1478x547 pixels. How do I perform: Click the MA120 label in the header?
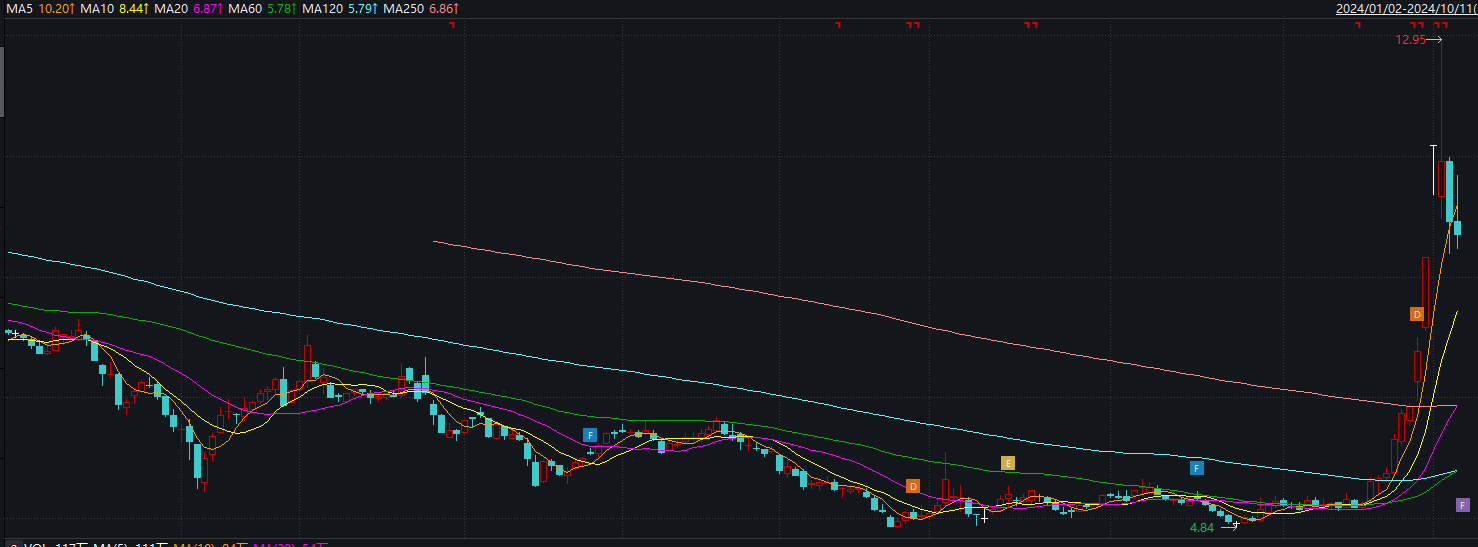click(x=322, y=9)
